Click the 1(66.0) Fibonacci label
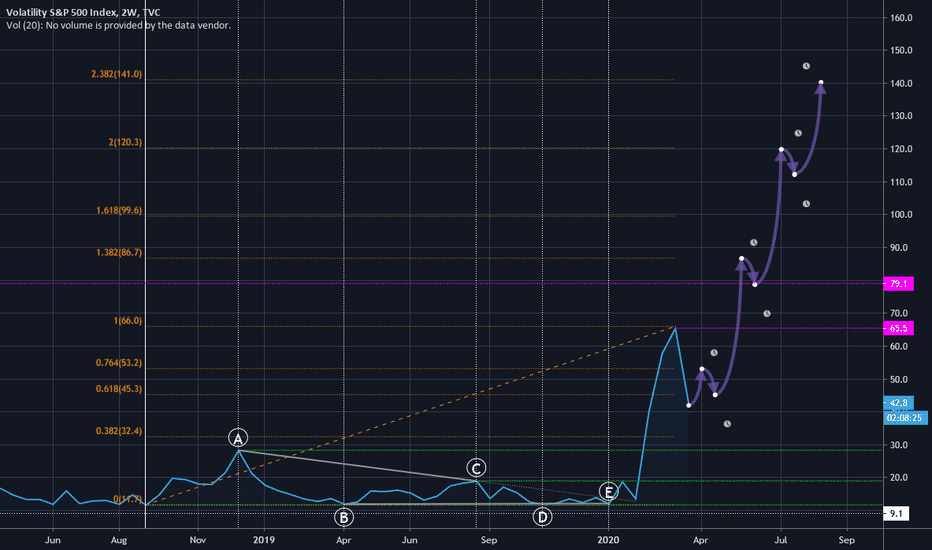Image resolution: width=932 pixels, height=550 pixels. 128,321
